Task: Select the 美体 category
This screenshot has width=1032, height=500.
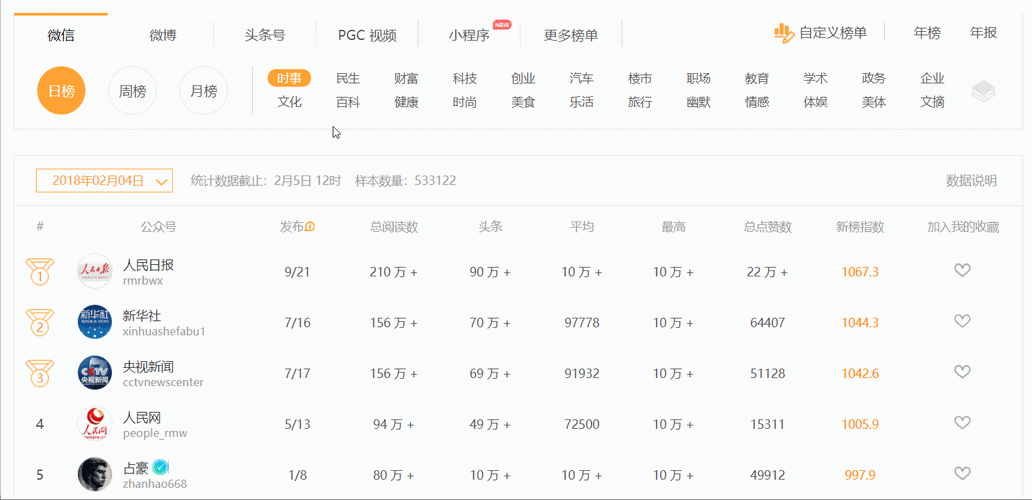Action: (x=874, y=103)
